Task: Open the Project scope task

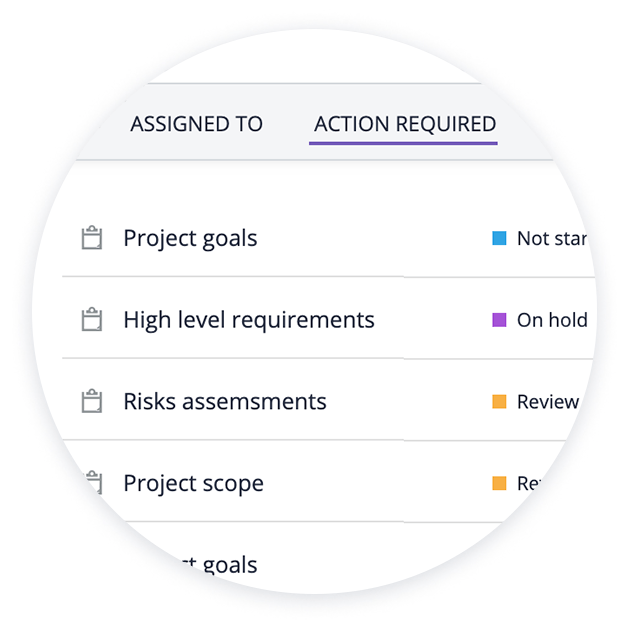Action: pyautogui.click(x=194, y=483)
